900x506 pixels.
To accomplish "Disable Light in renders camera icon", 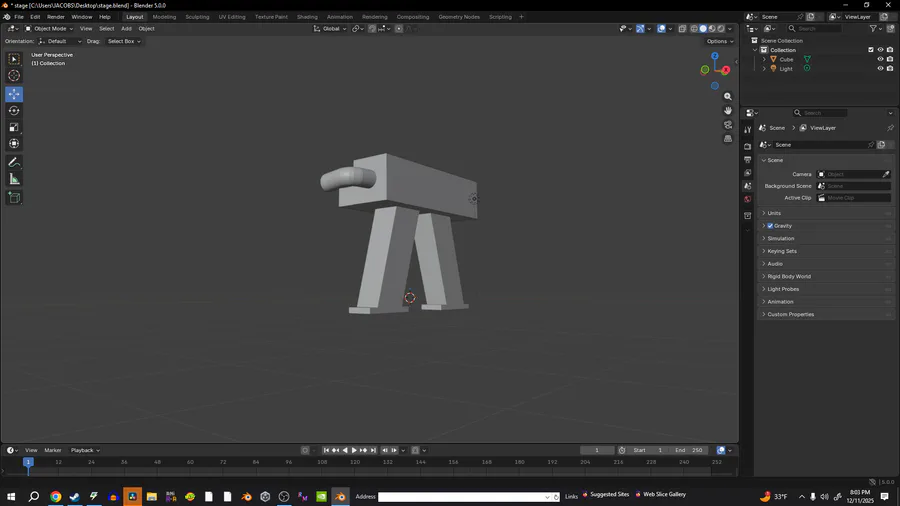I will pos(890,68).
